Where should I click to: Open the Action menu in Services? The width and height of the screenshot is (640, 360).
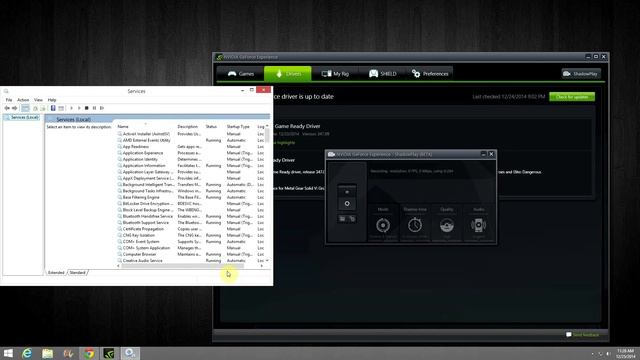(23, 100)
